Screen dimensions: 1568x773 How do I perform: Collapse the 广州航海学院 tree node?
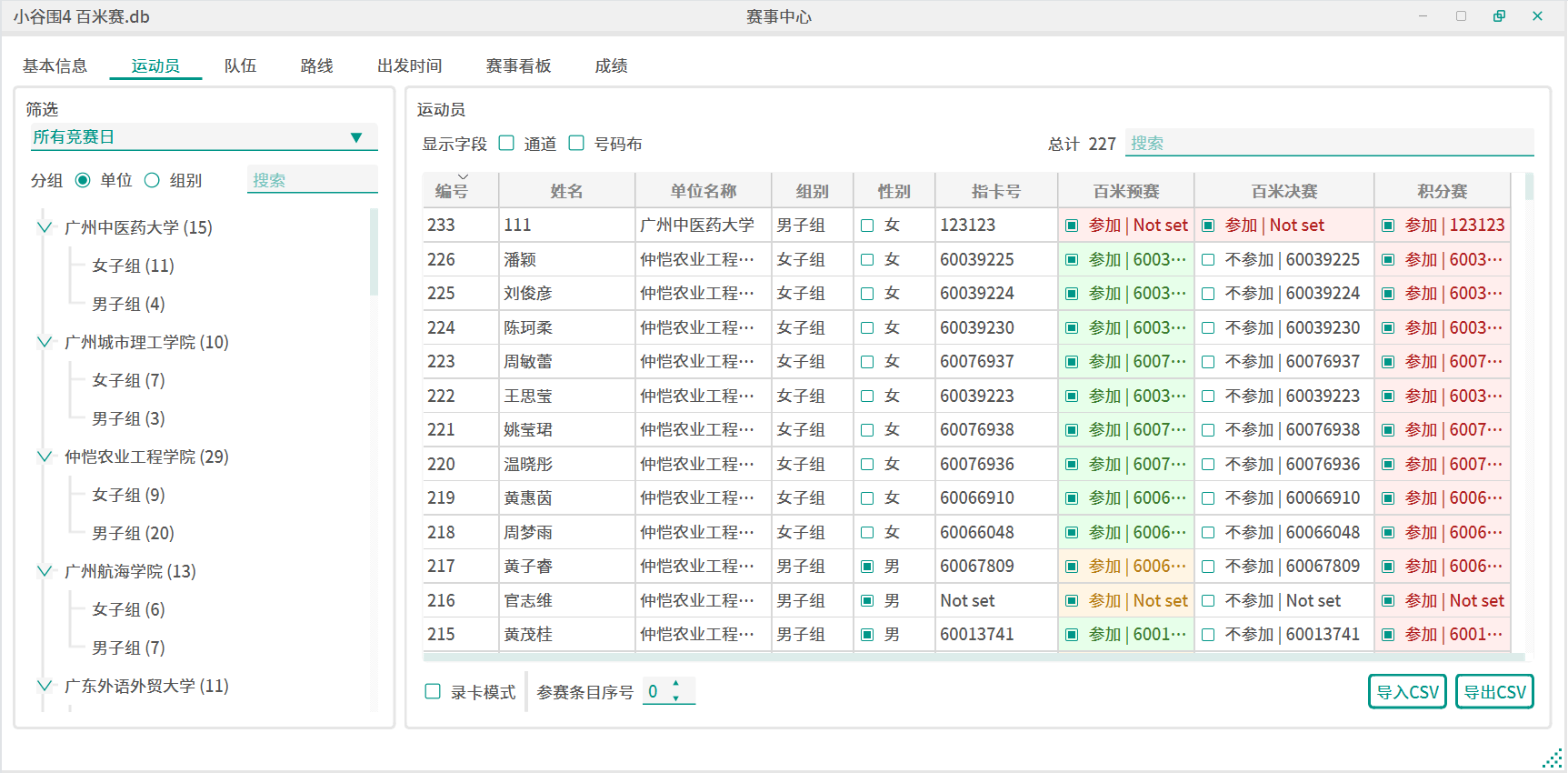coord(44,571)
